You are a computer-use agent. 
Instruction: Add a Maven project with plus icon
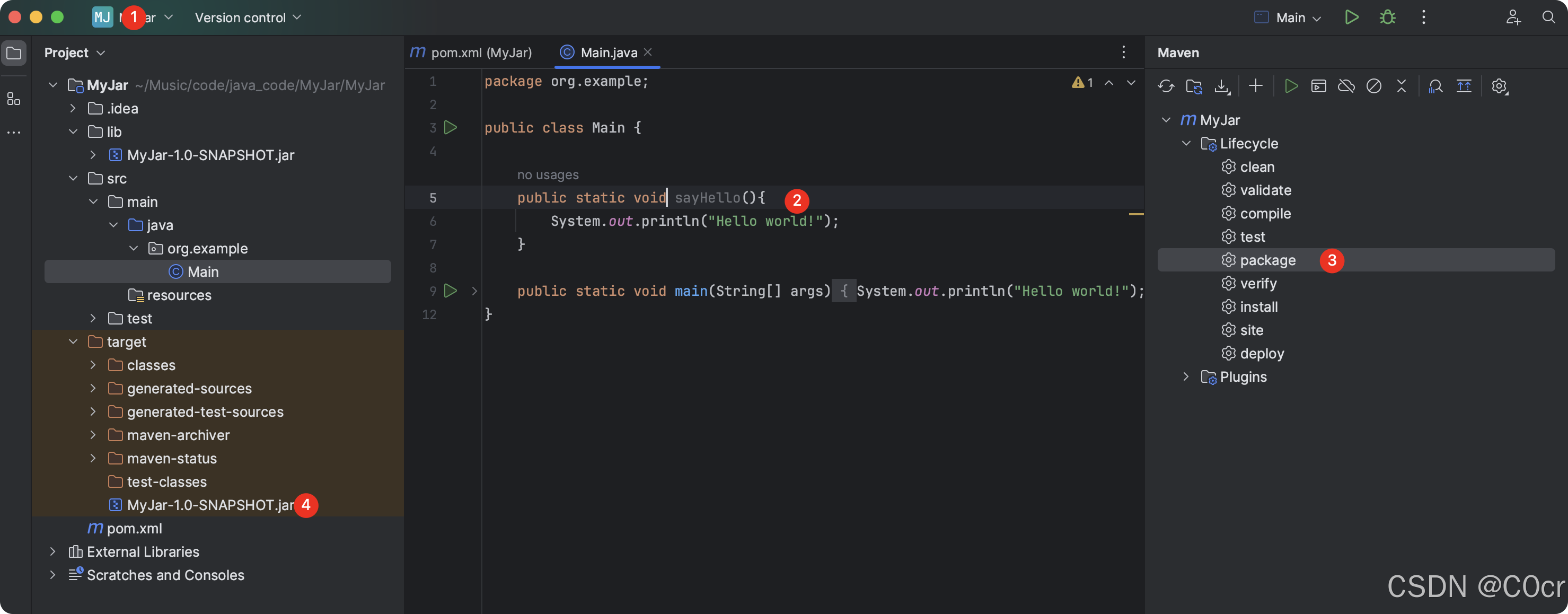(x=1255, y=86)
